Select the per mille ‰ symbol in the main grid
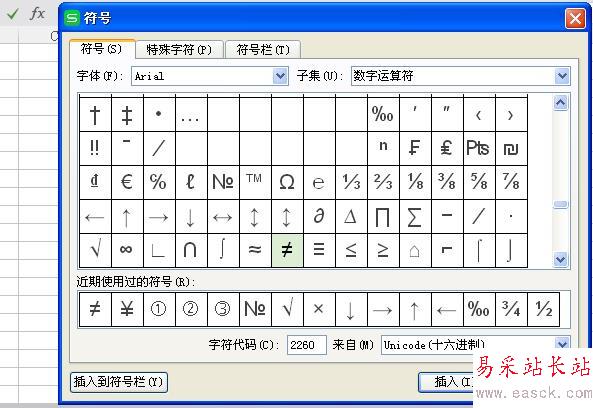Screen dimensions: 593x408 tap(383, 115)
